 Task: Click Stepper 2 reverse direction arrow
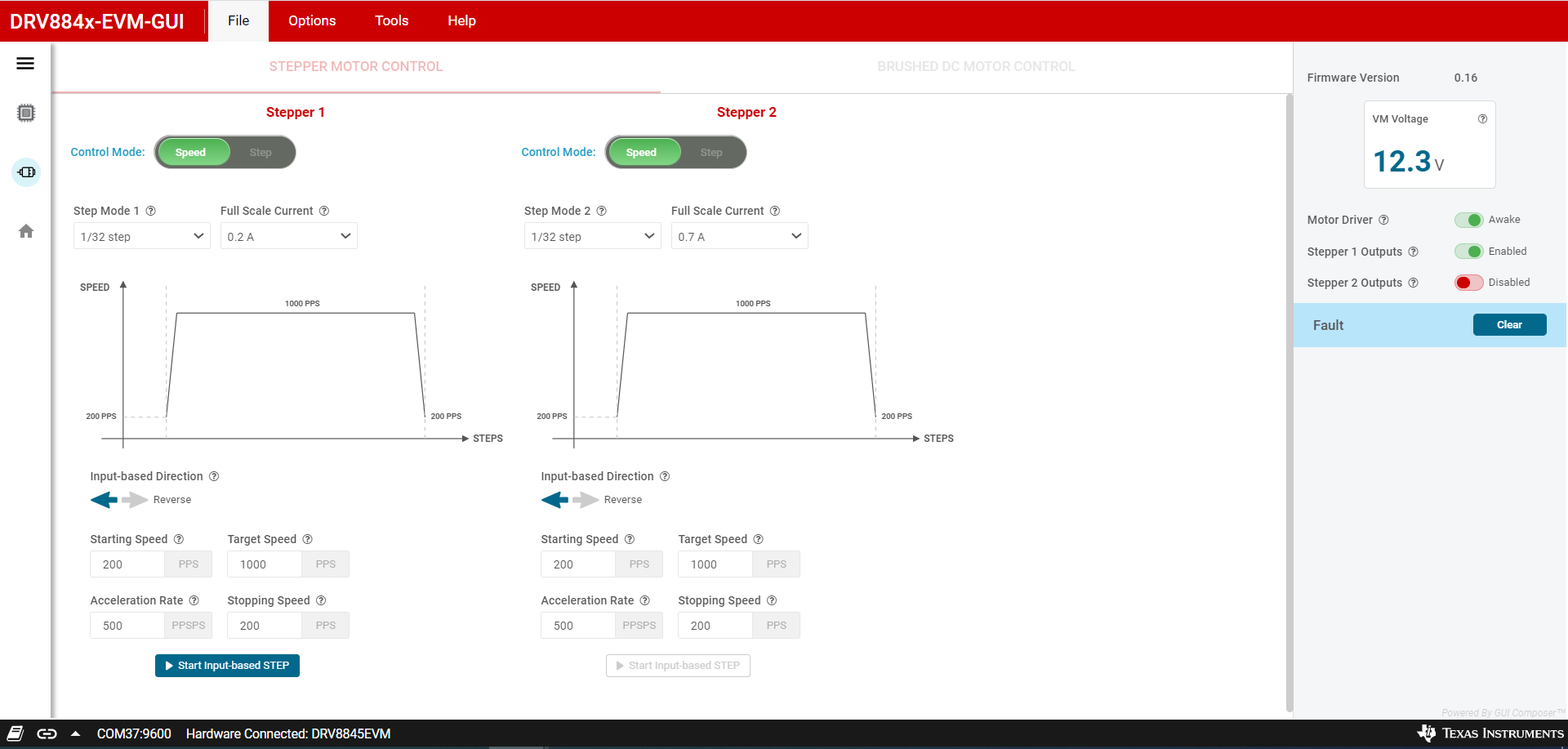[555, 500]
